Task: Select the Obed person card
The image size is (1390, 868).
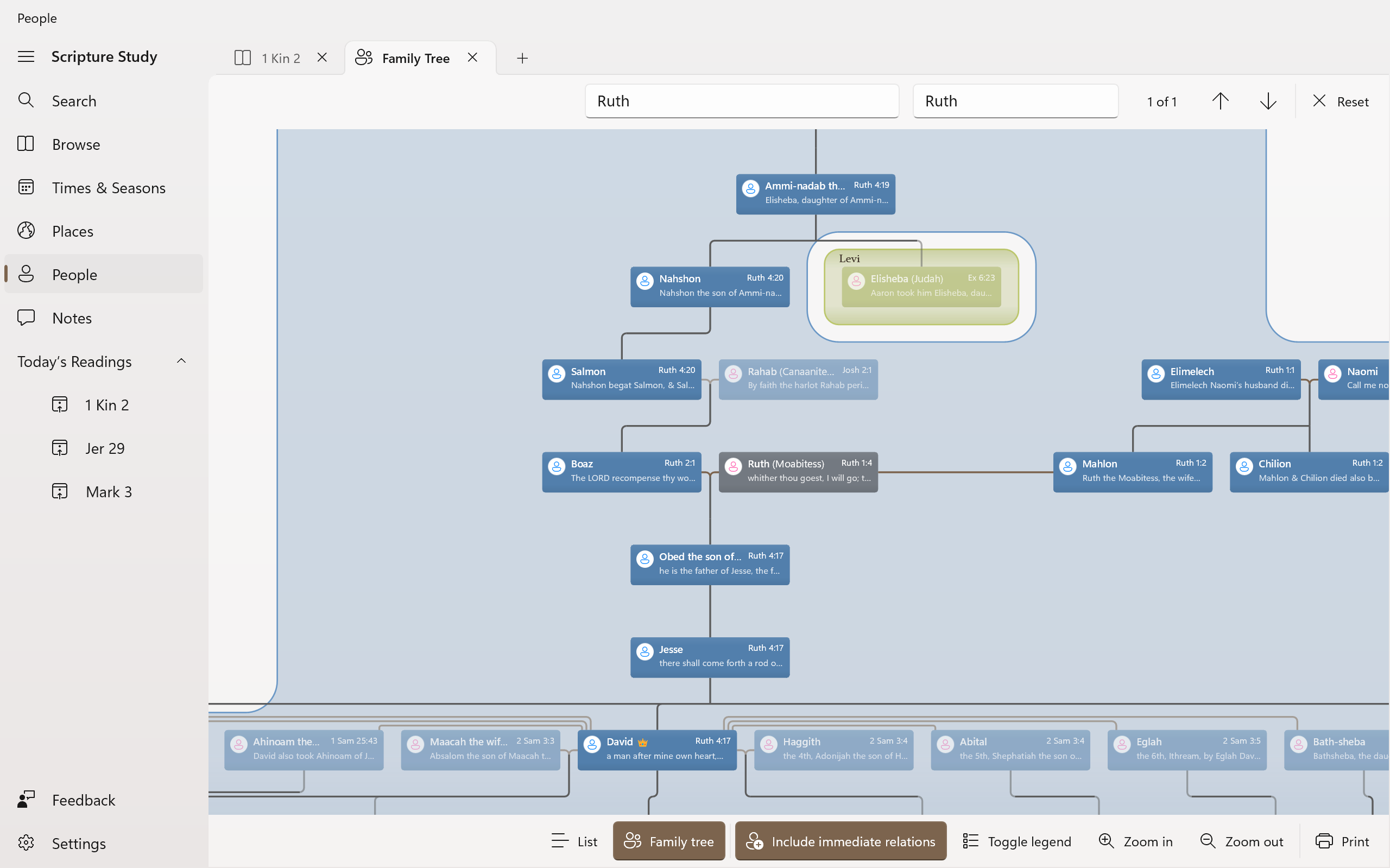Action: 710,565
